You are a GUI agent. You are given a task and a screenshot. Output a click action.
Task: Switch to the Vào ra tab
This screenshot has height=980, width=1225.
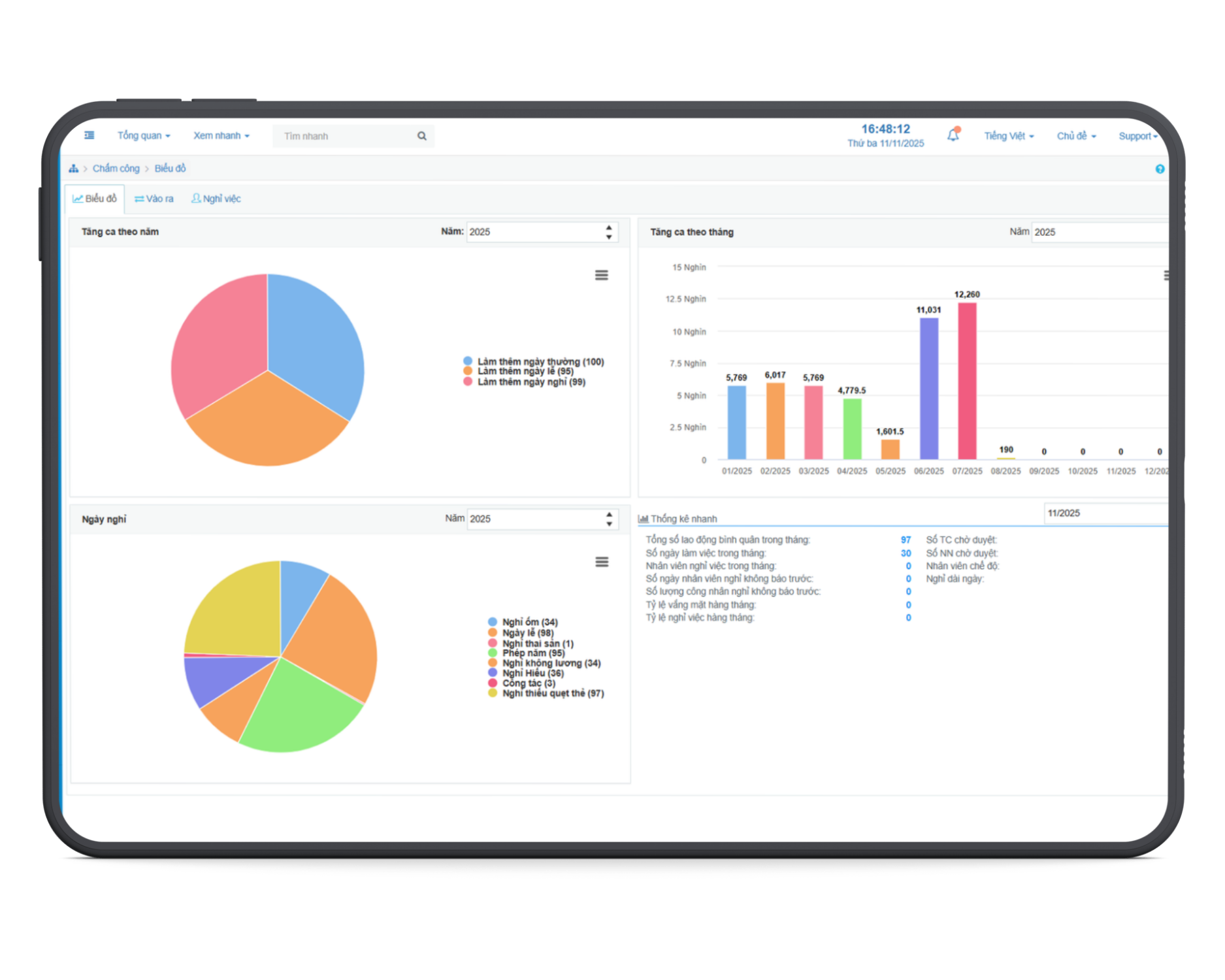[154, 199]
